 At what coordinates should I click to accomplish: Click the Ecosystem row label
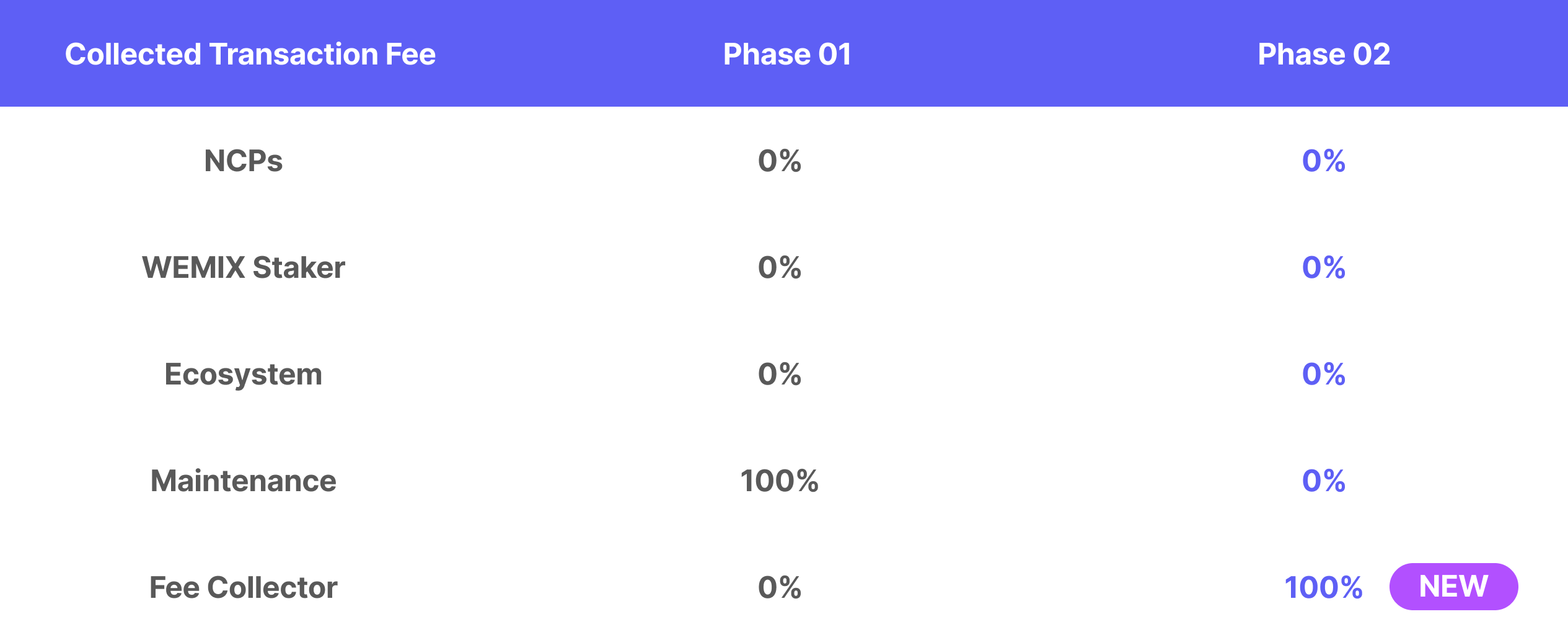tap(244, 375)
